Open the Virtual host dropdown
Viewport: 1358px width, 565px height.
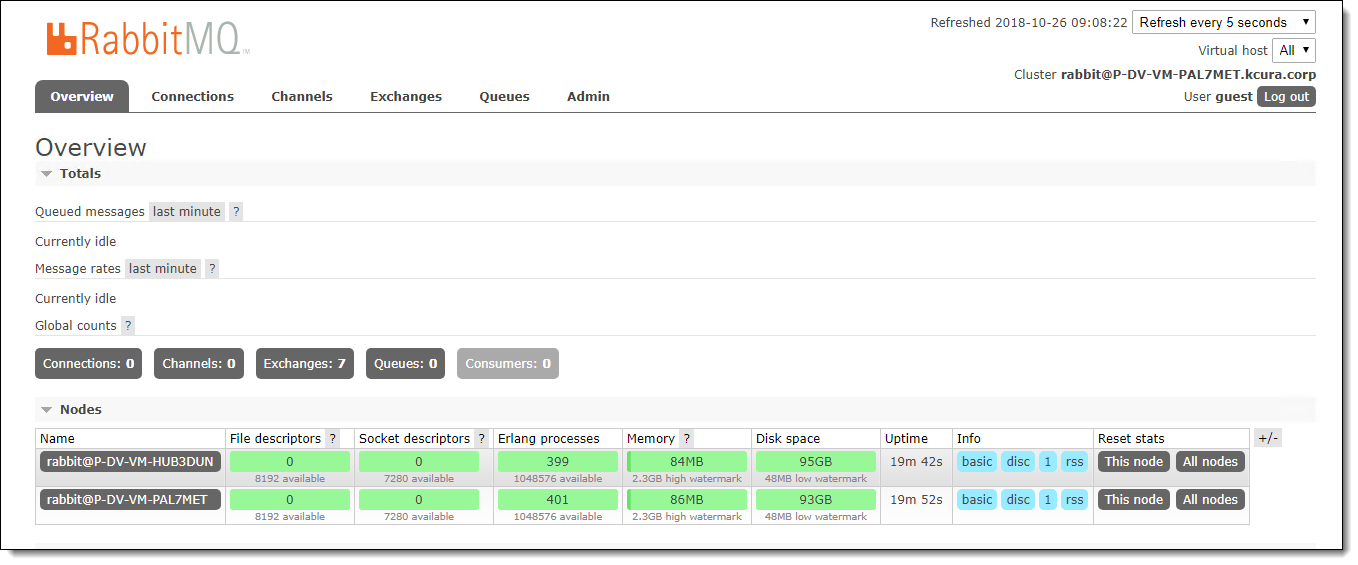1293,50
